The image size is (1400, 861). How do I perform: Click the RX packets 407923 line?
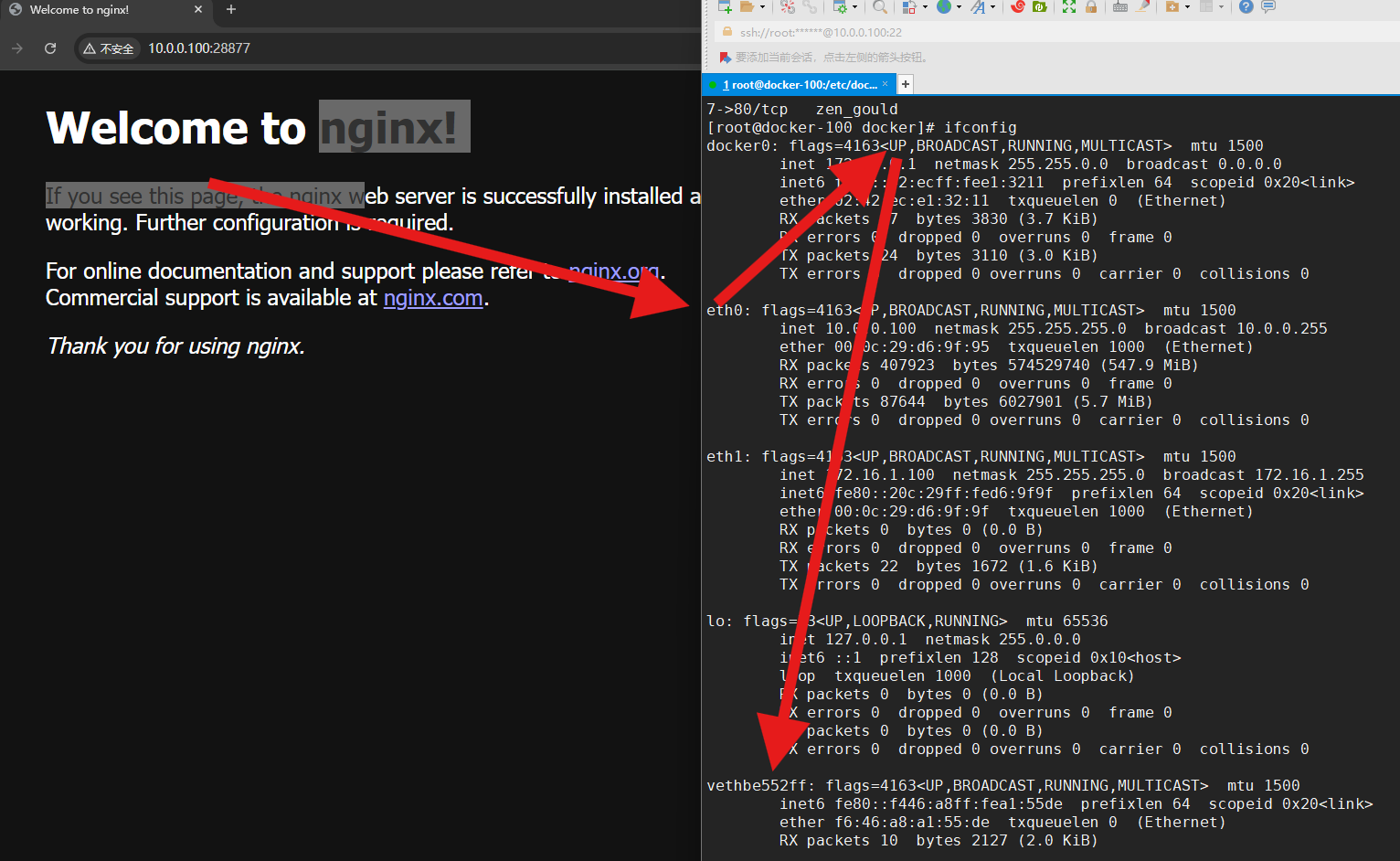[x=989, y=366]
